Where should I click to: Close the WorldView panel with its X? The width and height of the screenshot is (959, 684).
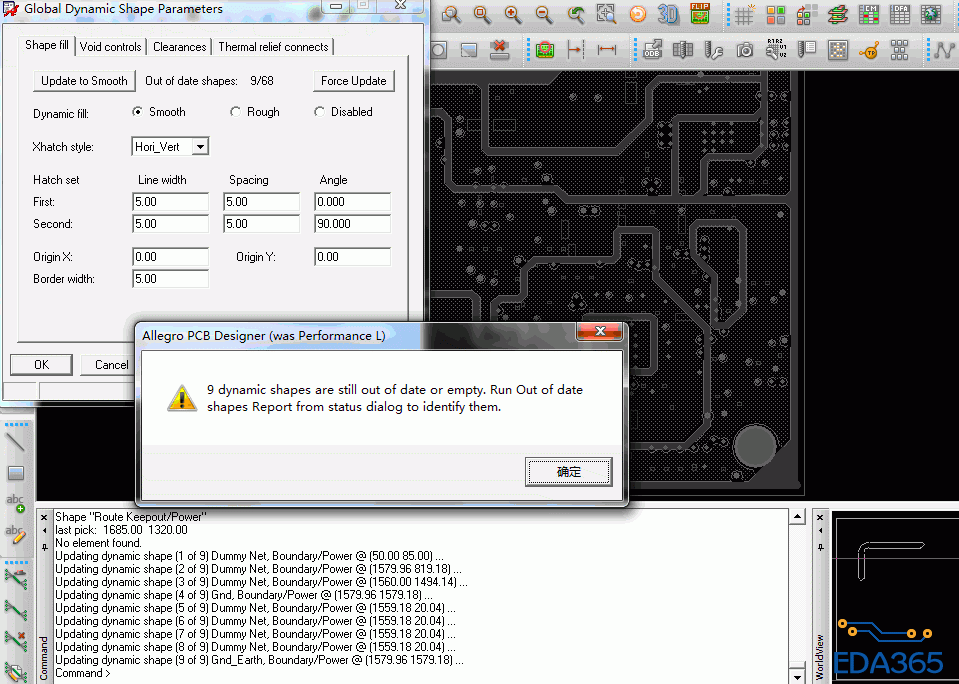pos(820,517)
